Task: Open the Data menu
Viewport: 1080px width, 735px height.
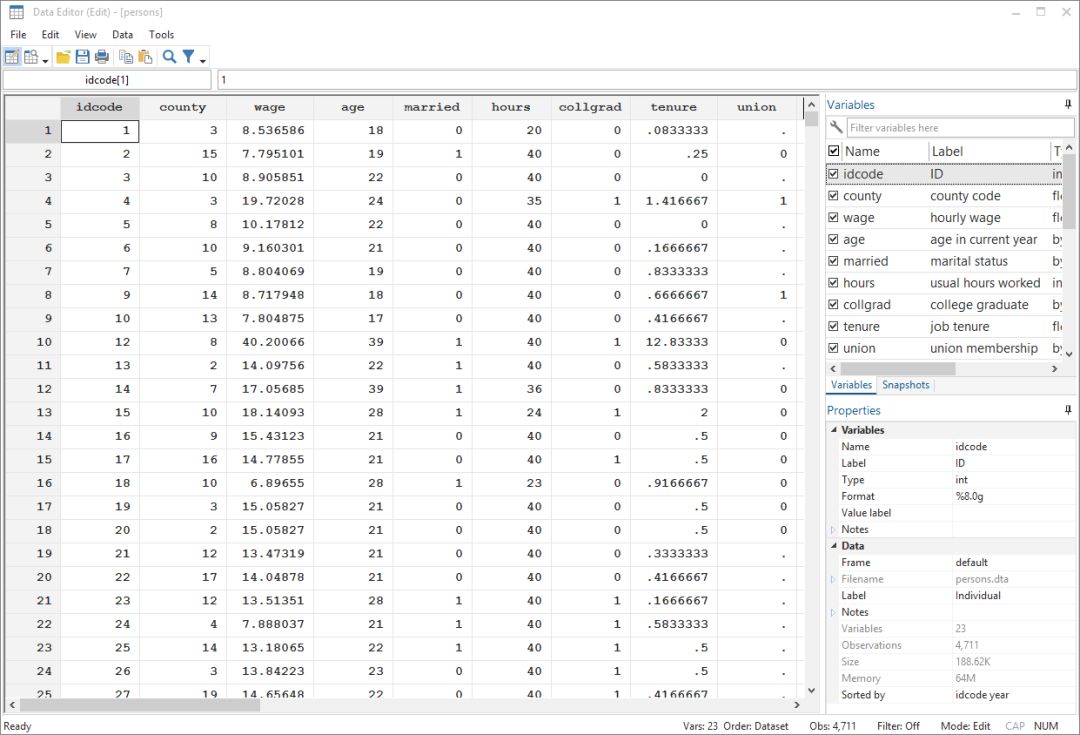Action: point(122,34)
